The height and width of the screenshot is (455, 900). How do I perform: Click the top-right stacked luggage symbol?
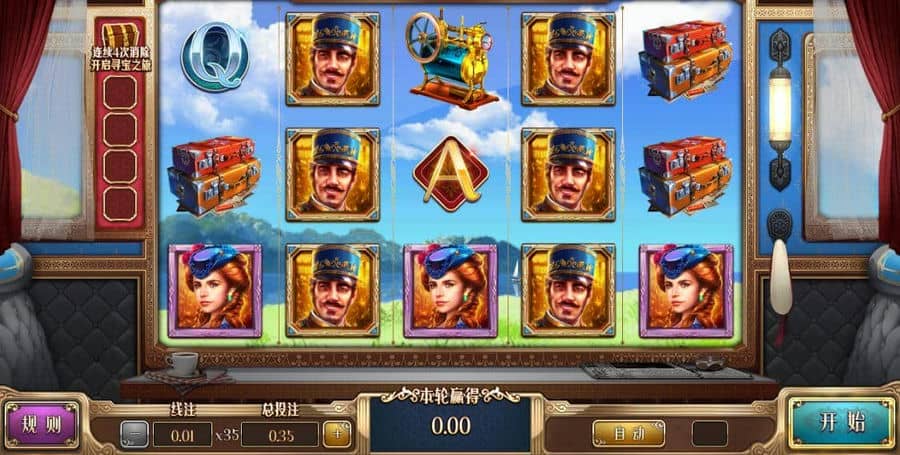685,61
